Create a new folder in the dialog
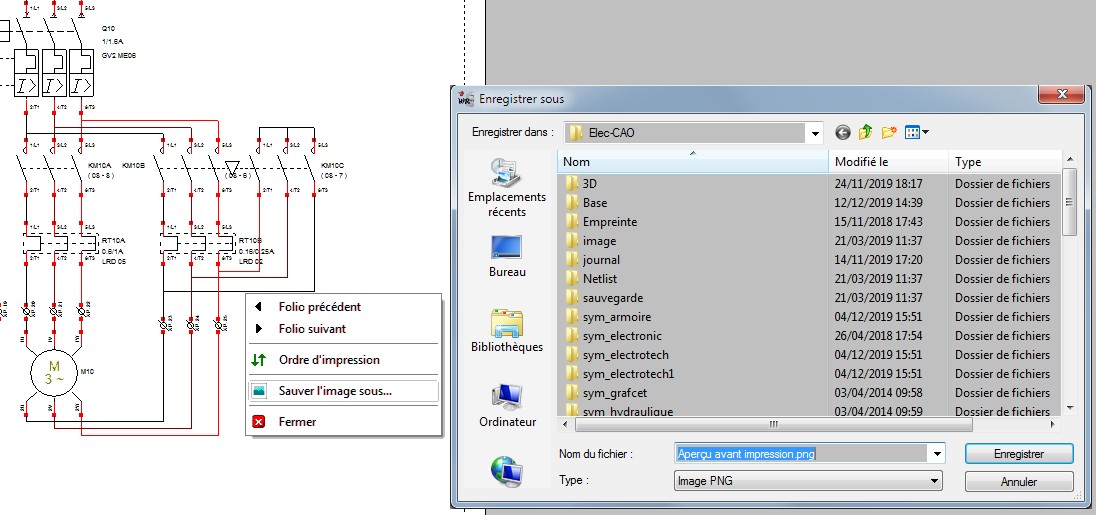 (x=888, y=132)
